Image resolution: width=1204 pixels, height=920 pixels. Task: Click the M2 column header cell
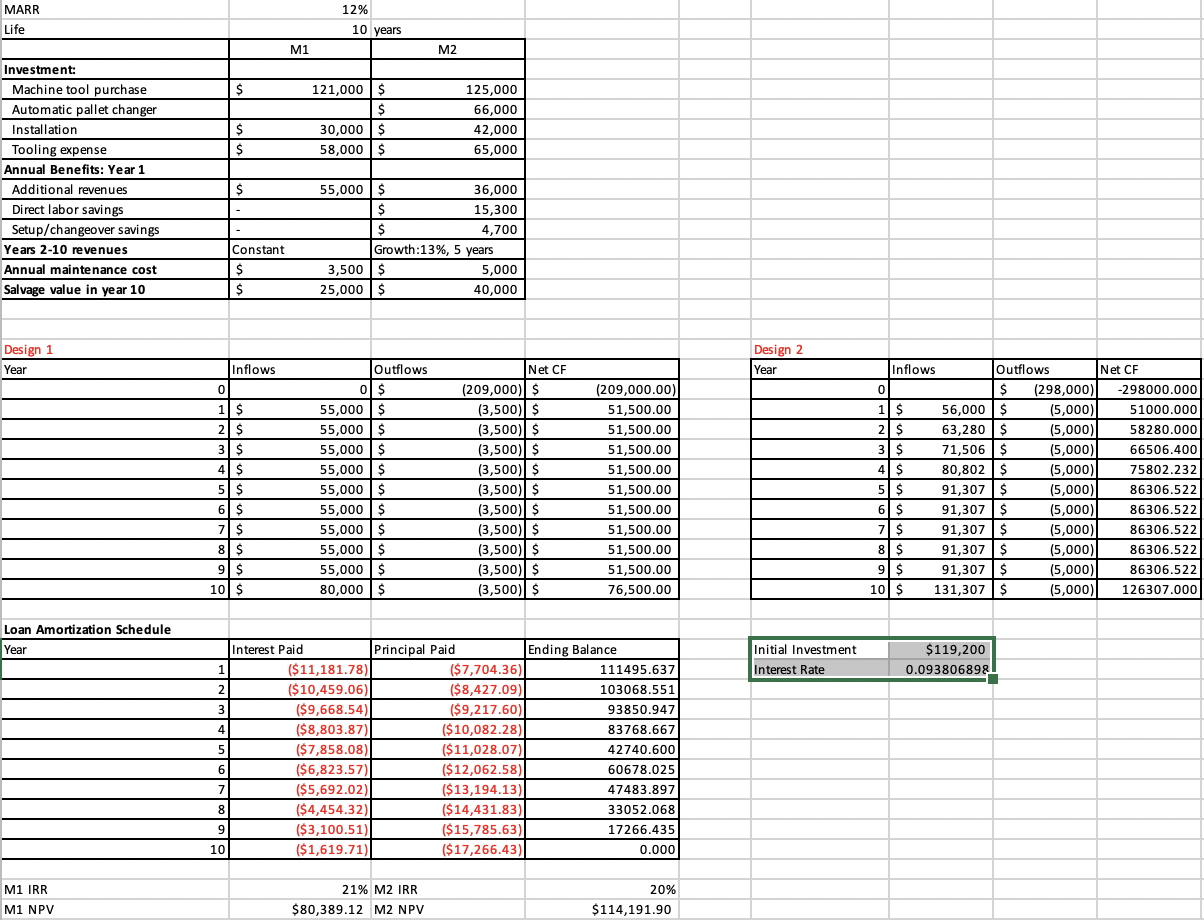tap(448, 49)
